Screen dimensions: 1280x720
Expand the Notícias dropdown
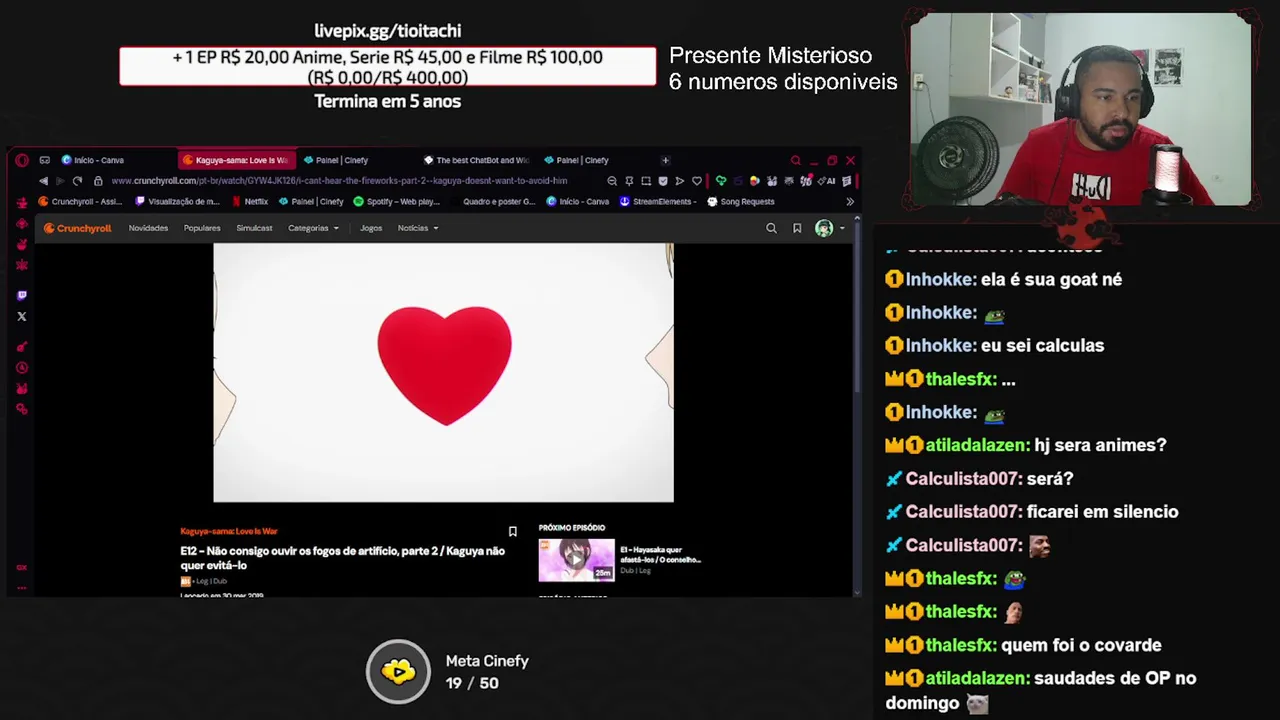tap(418, 228)
